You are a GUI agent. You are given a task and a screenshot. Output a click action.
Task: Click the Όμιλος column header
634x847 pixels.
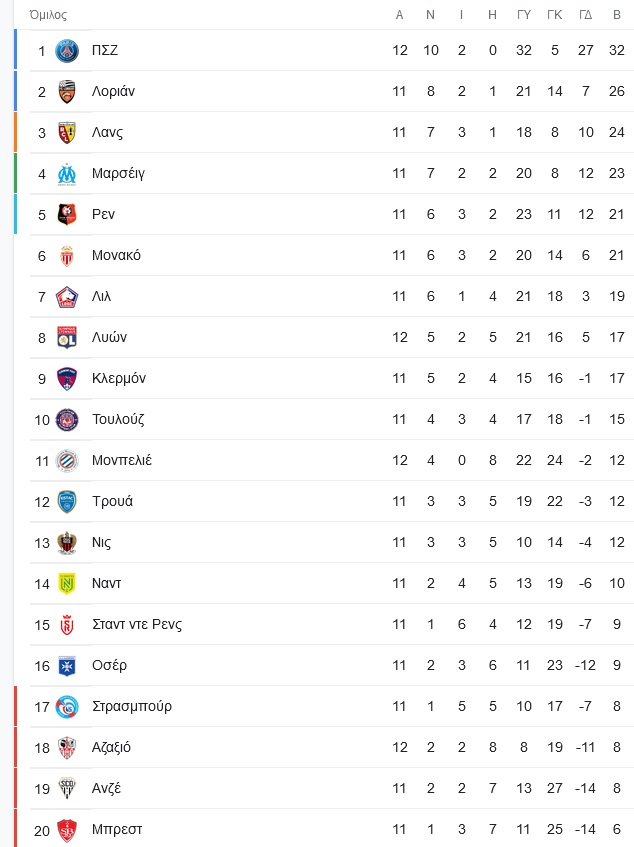(48, 15)
